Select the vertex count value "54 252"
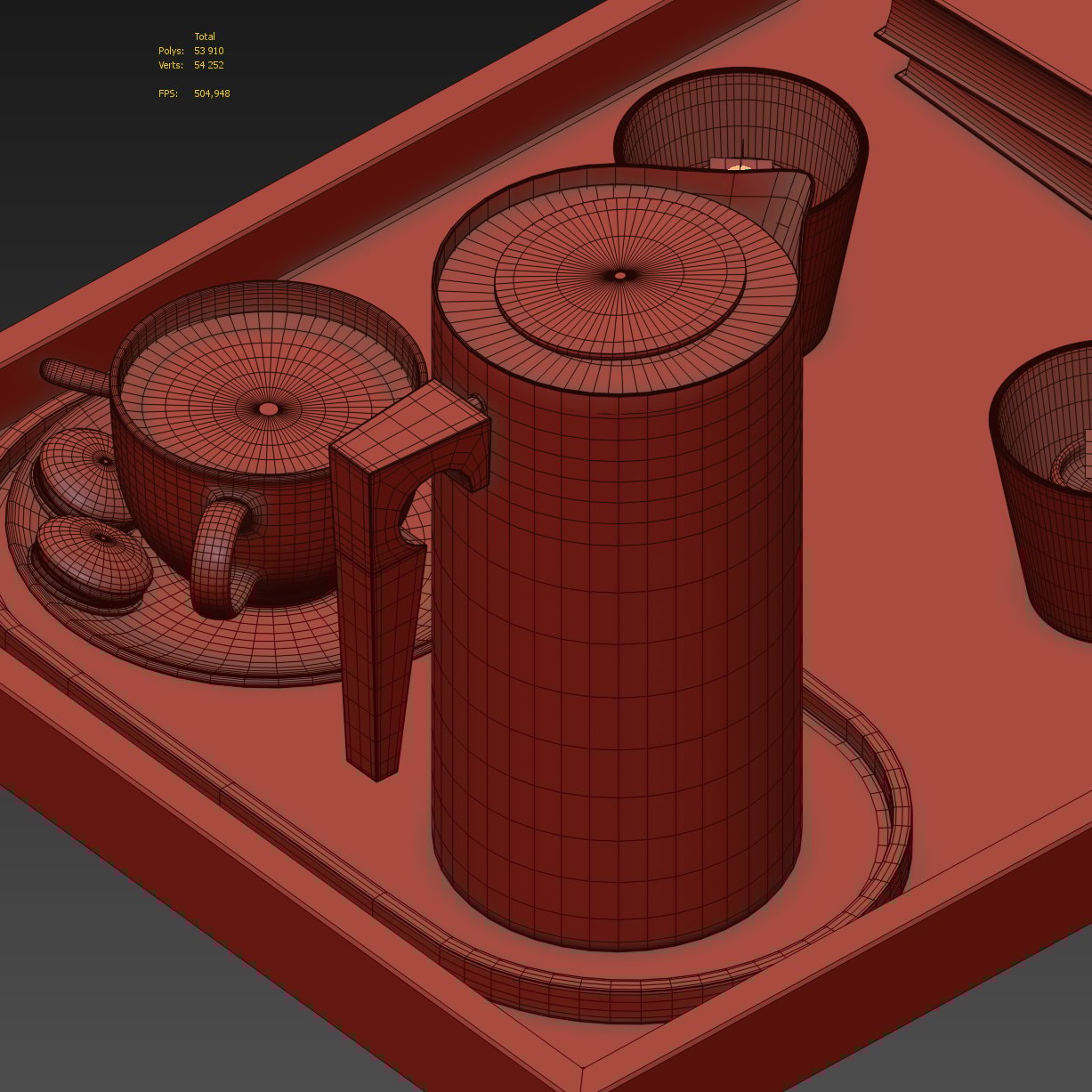The height and width of the screenshot is (1092, 1092). [209, 65]
